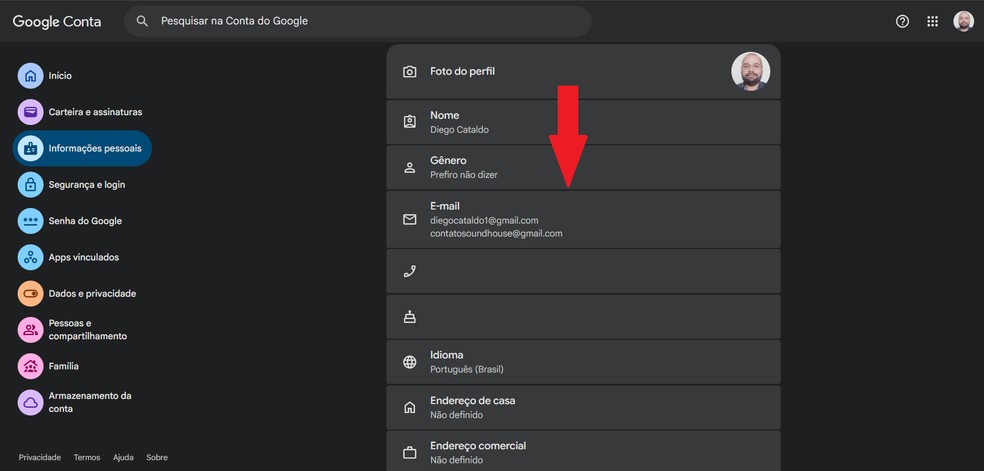Click the Apps vinculados icon

[31, 258]
